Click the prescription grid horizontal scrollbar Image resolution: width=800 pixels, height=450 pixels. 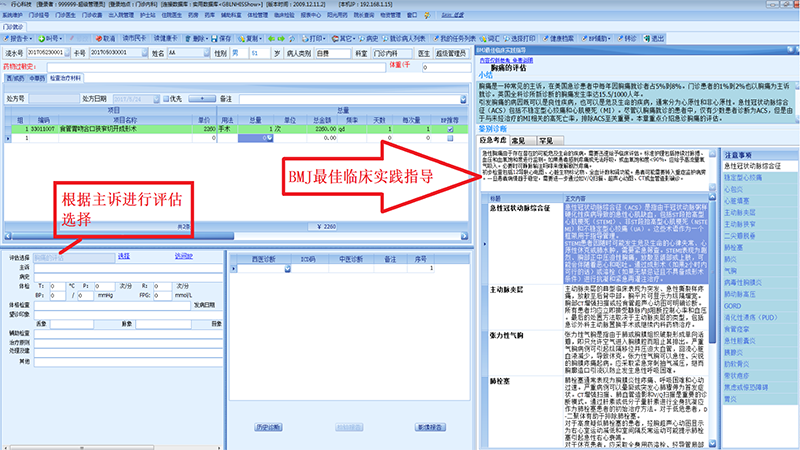coord(236,236)
